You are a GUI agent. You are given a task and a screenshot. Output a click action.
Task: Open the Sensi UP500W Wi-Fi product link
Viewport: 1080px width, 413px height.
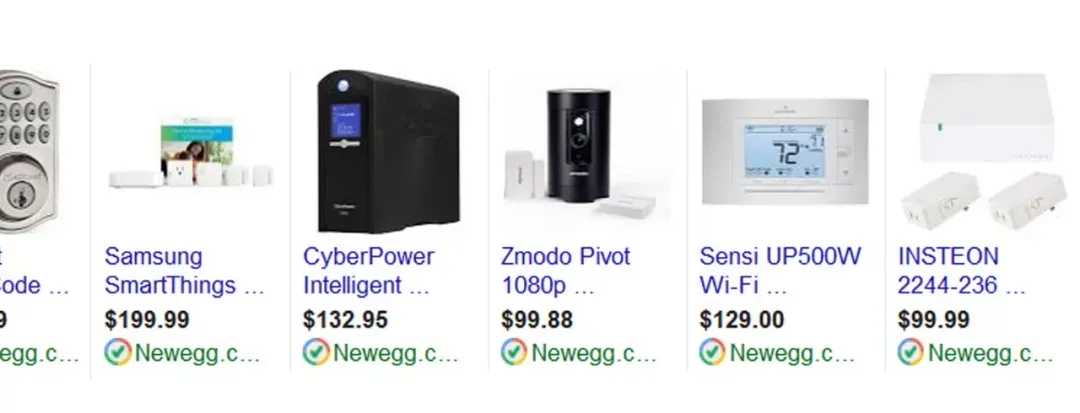coord(780,271)
